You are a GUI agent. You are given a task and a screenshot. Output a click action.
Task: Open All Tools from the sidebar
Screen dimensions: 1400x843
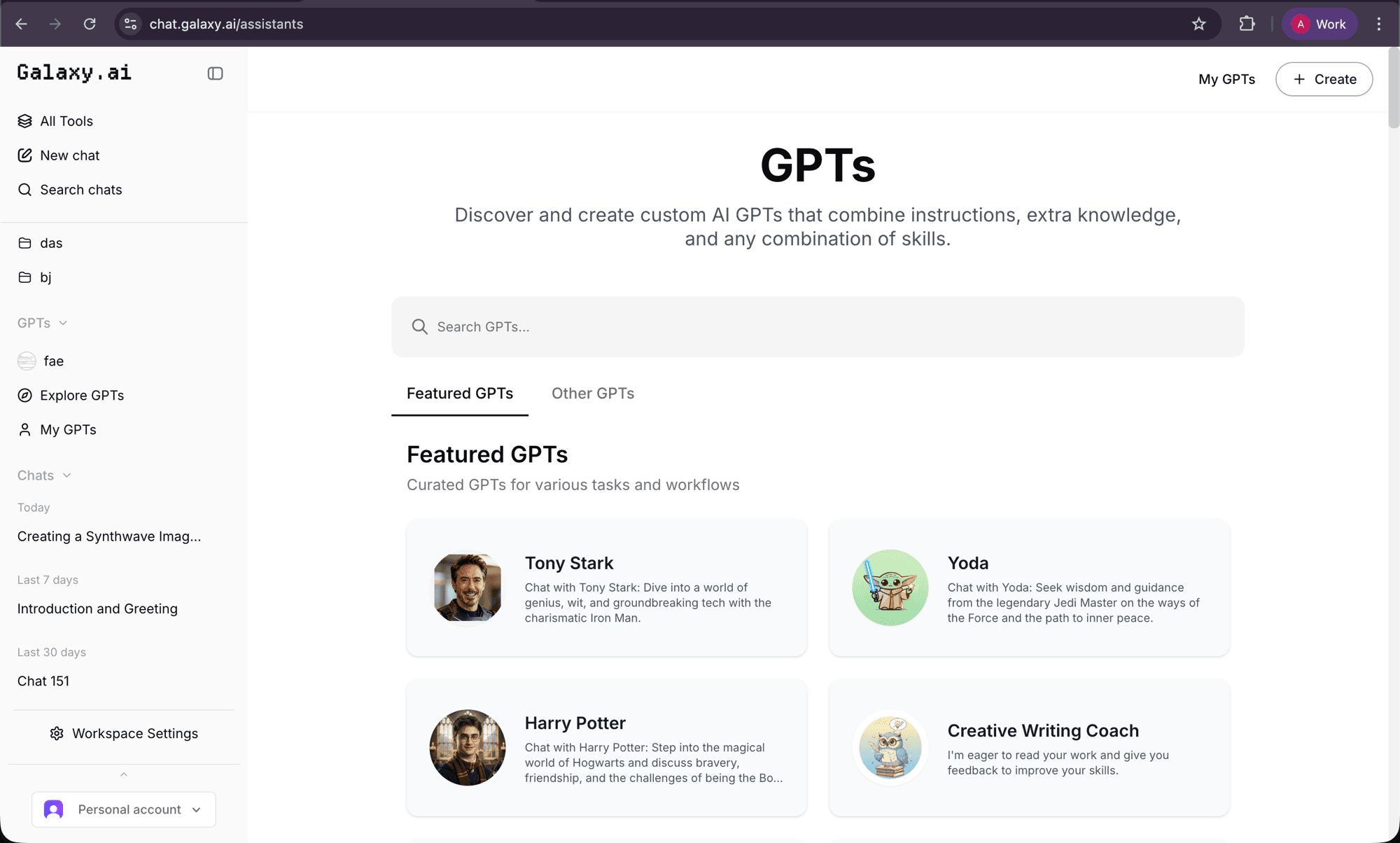(66, 120)
